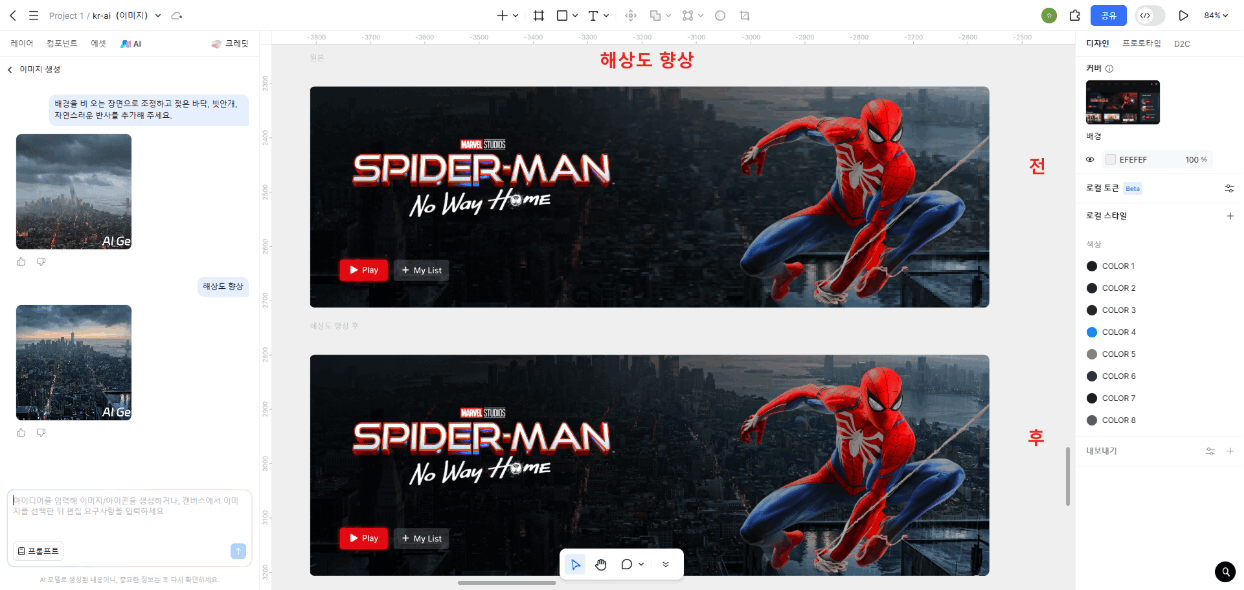Switch to the 프로토타입 tab
The height and width of the screenshot is (590, 1244).
click(x=1141, y=44)
